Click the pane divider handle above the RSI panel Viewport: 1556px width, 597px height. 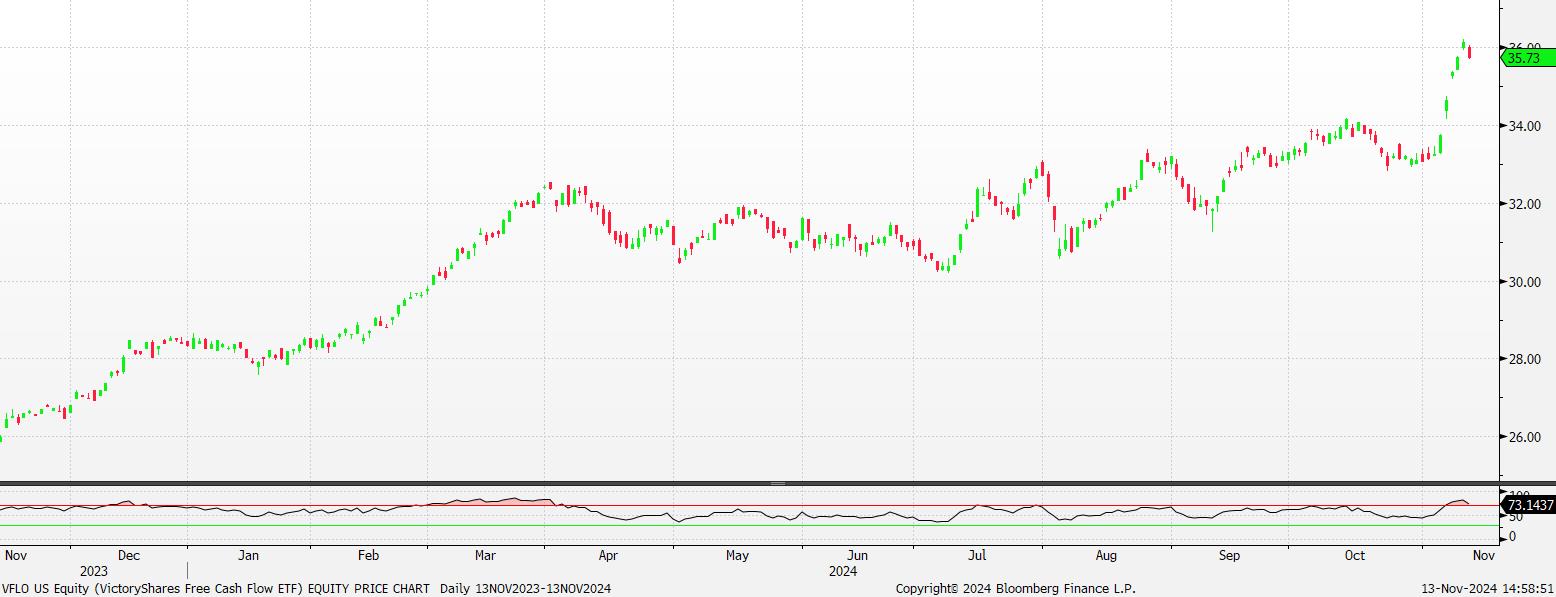click(778, 483)
